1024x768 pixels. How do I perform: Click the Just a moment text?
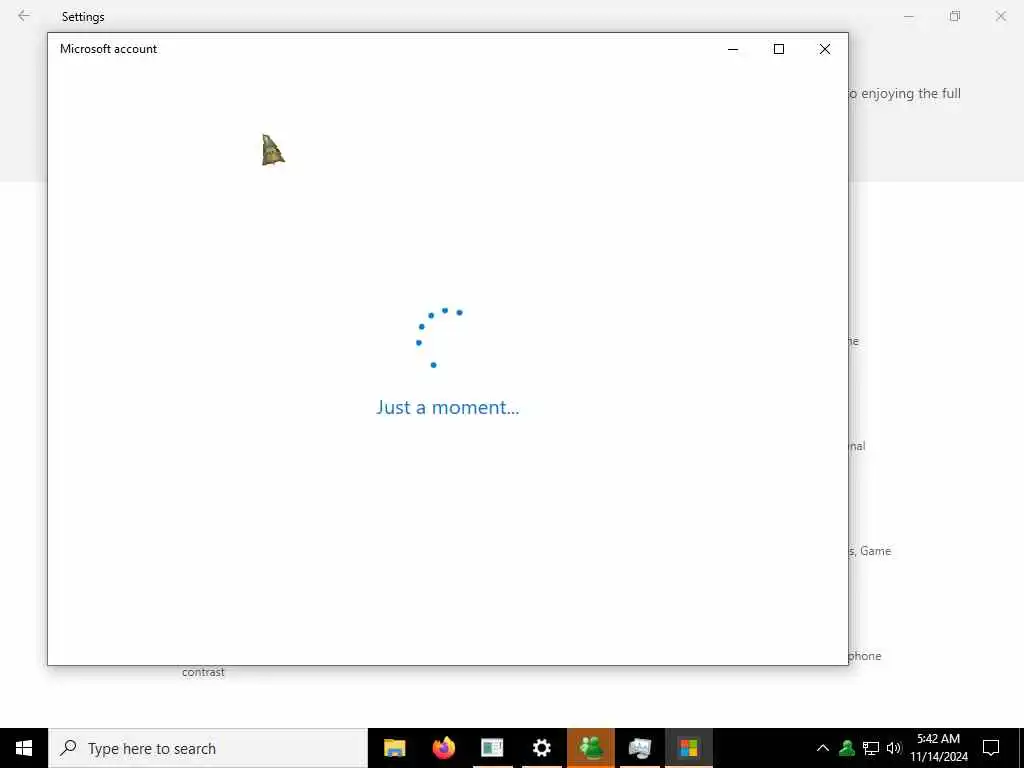coord(447,408)
